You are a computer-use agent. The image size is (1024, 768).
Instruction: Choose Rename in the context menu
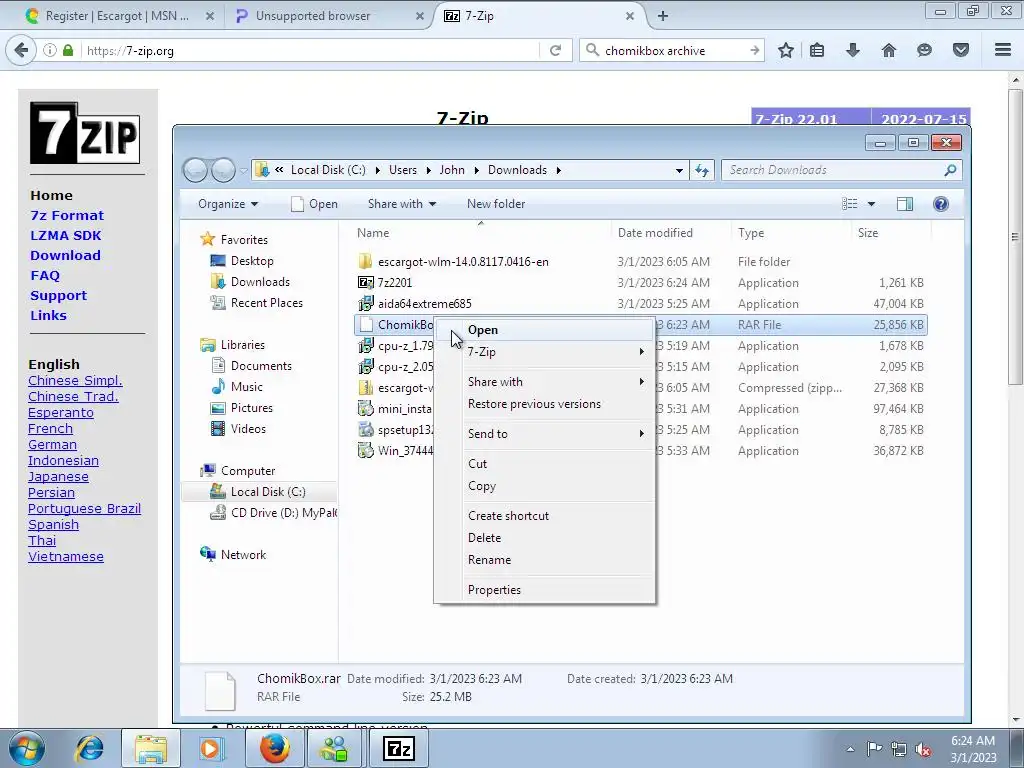545,560
